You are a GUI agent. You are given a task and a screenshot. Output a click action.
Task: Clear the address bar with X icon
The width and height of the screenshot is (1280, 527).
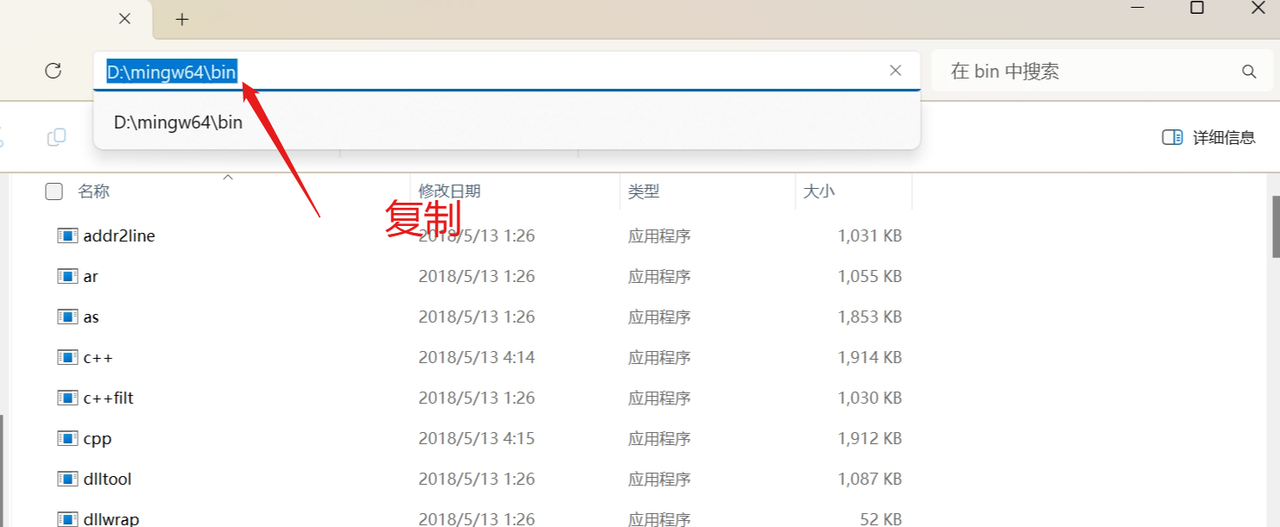pos(895,71)
